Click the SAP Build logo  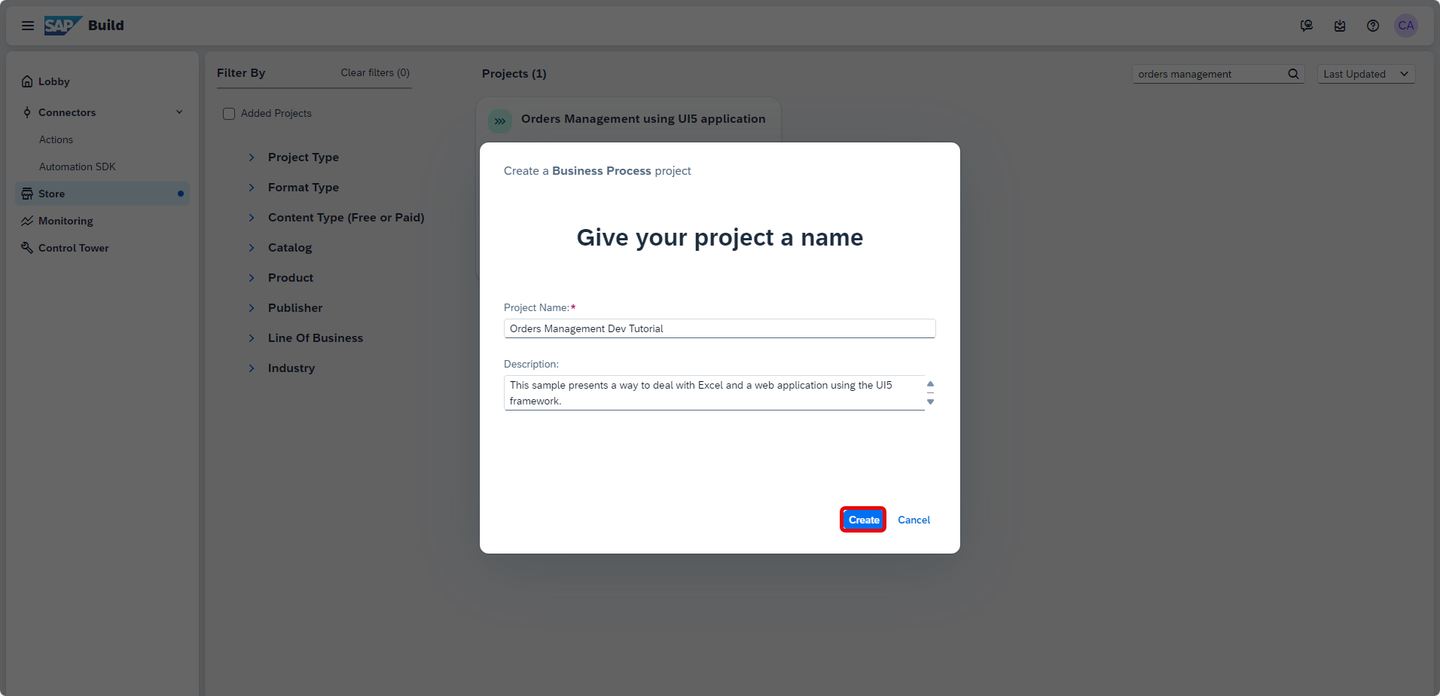tap(84, 25)
